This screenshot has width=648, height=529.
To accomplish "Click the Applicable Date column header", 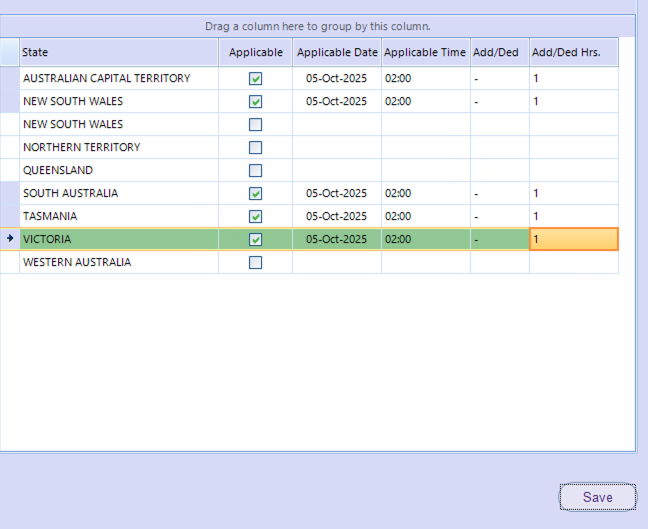I will pyautogui.click(x=337, y=52).
